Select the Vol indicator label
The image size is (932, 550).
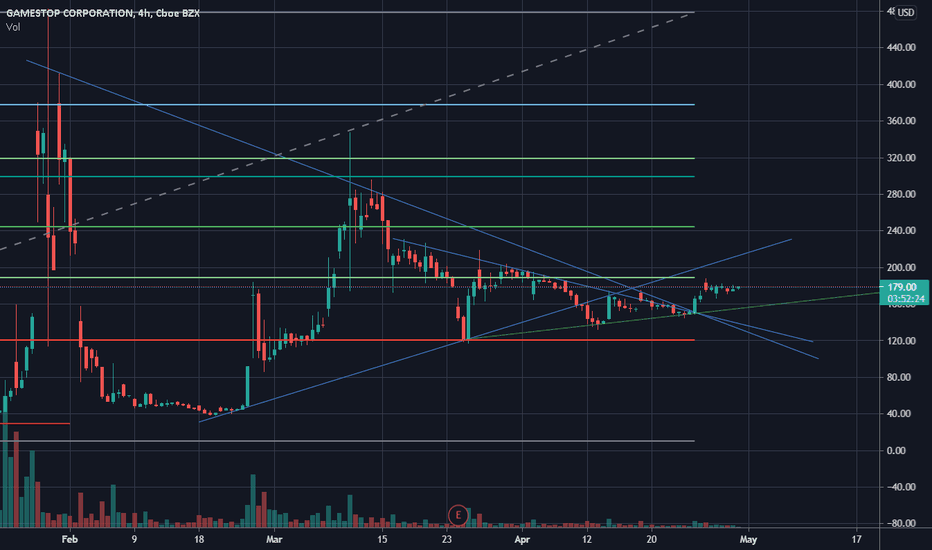pyautogui.click(x=13, y=27)
